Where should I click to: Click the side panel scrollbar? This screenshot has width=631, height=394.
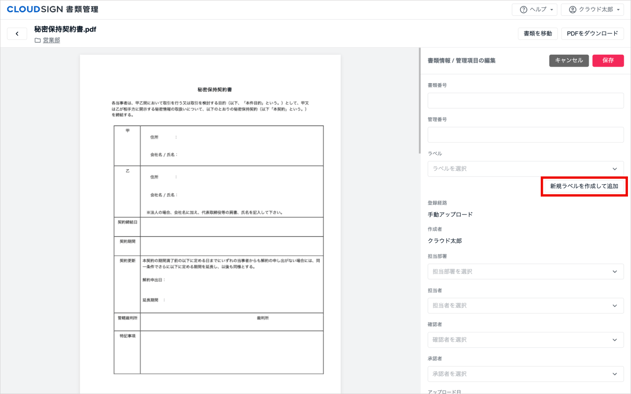click(x=420, y=101)
